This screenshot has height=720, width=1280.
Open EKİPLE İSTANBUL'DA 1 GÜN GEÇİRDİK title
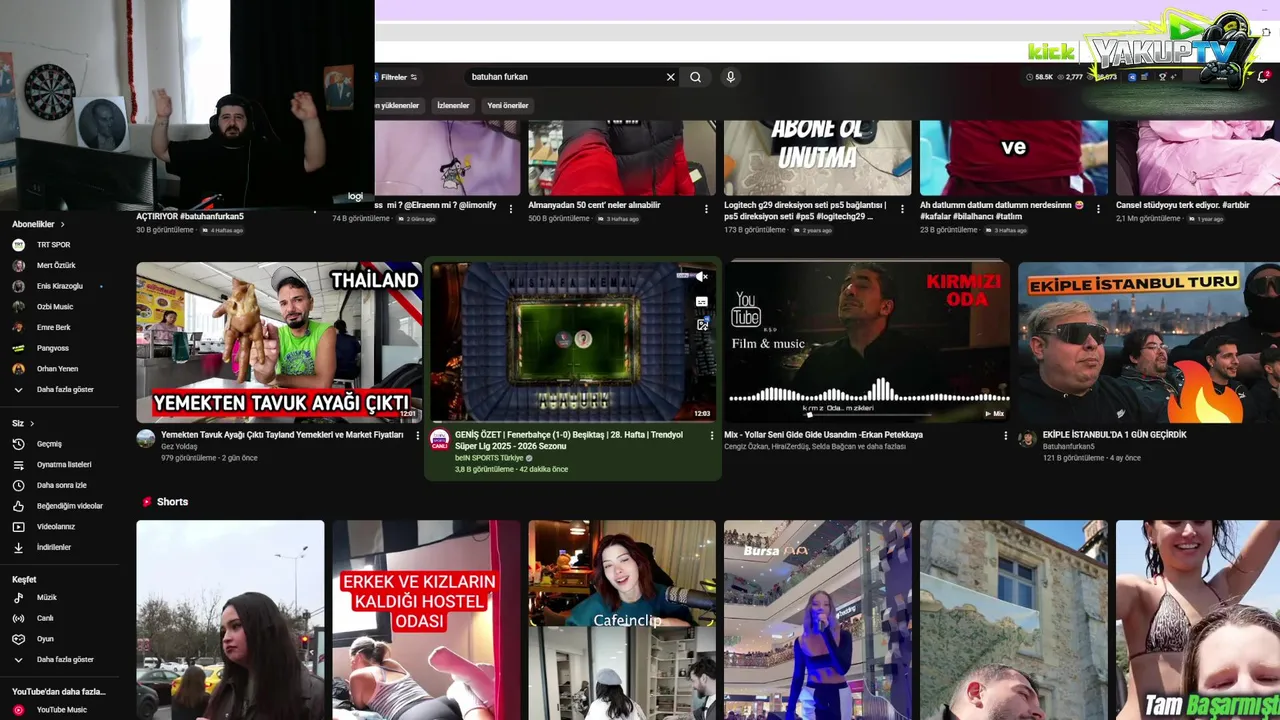1115,435
